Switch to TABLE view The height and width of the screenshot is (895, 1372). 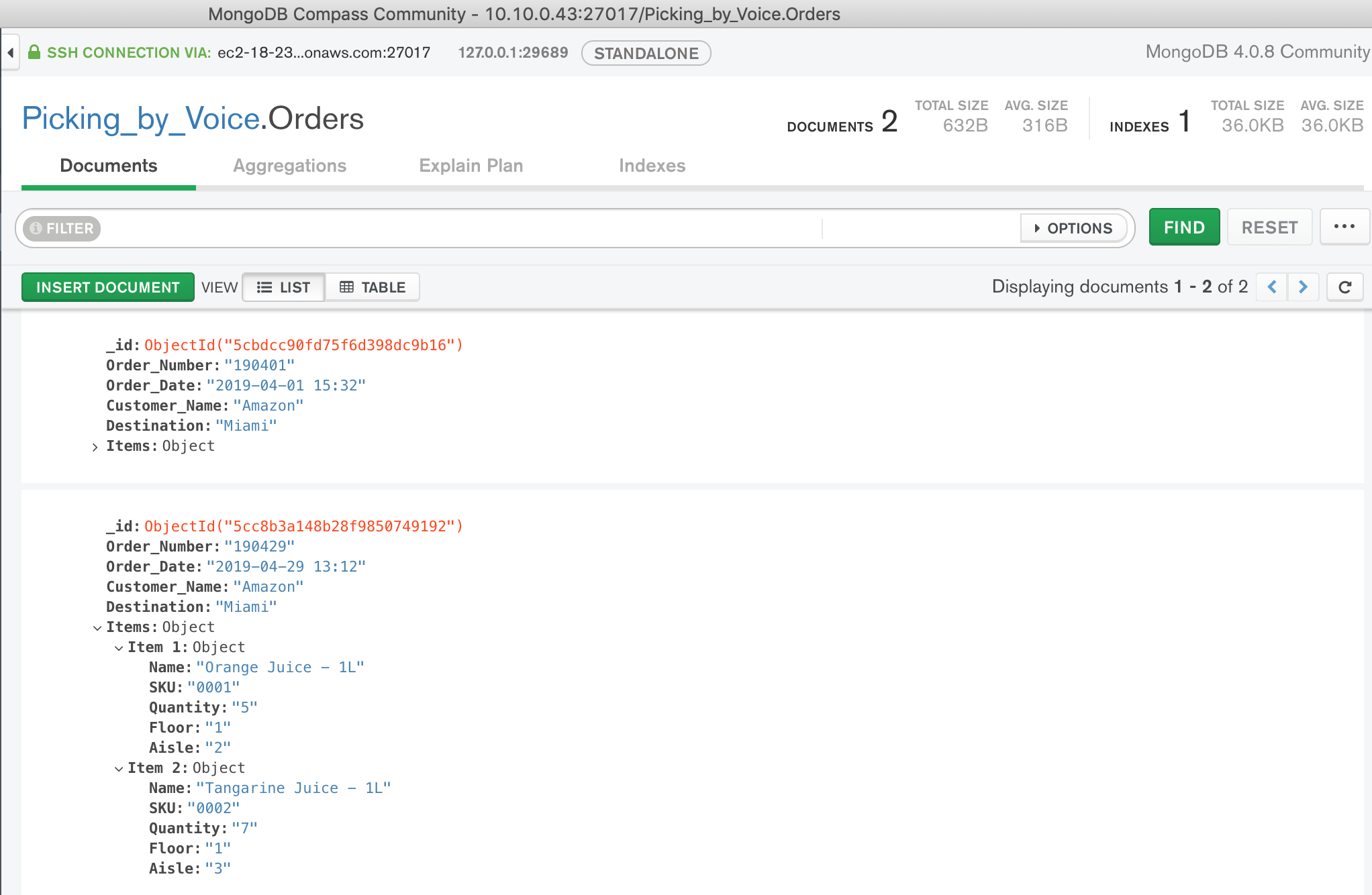pos(373,287)
